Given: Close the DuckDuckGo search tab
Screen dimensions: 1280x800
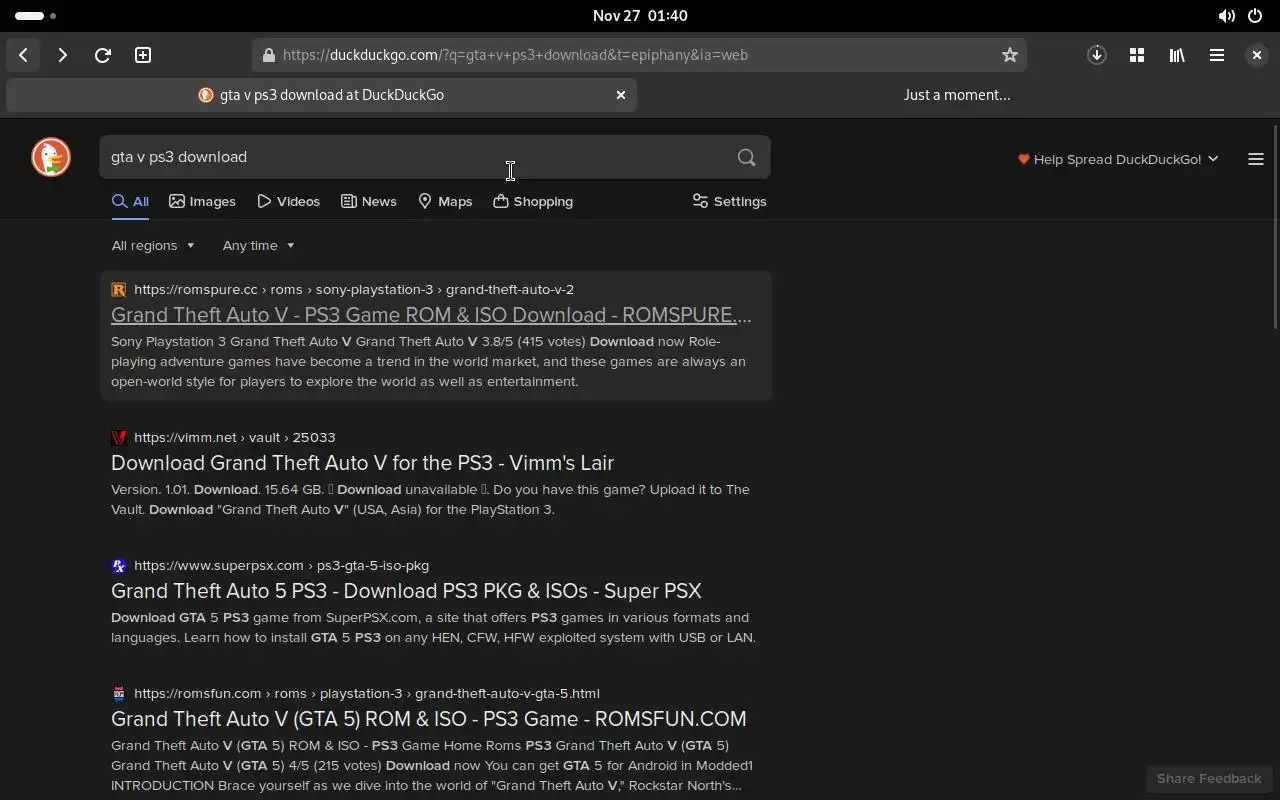Looking at the screenshot, I should [x=621, y=95].
